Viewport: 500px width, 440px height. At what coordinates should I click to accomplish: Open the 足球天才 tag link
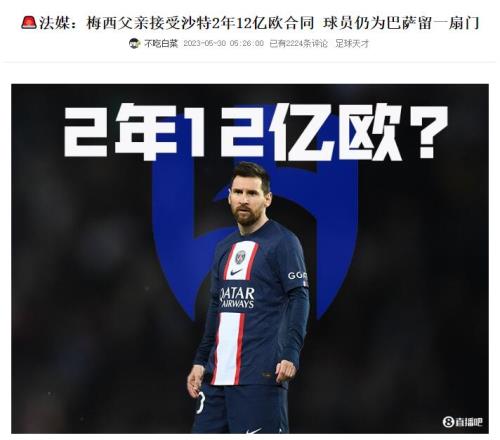click(352, 44)
